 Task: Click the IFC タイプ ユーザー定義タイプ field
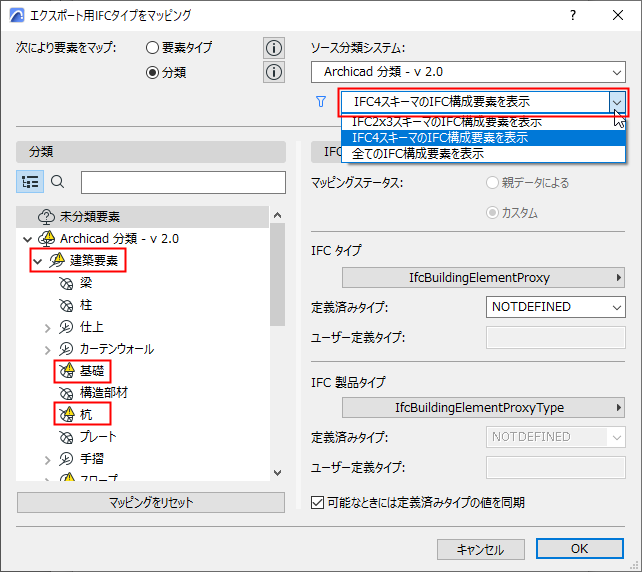[x=556, y=337]
